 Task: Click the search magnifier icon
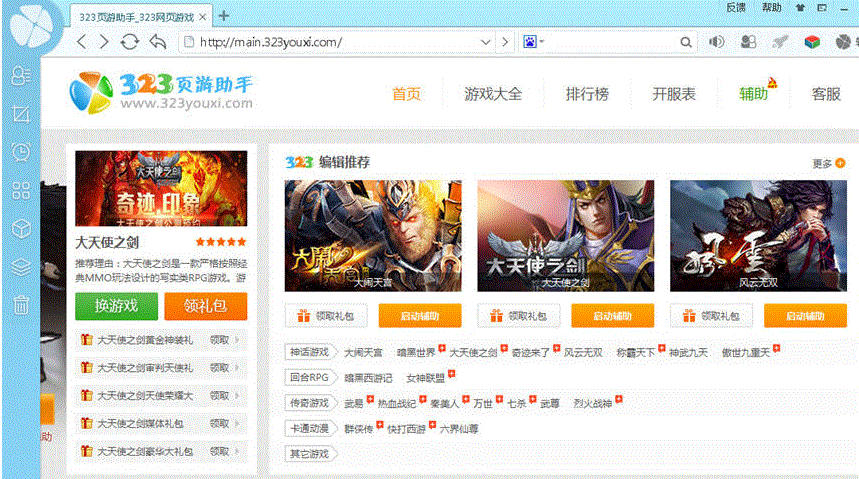click(685, 42)
